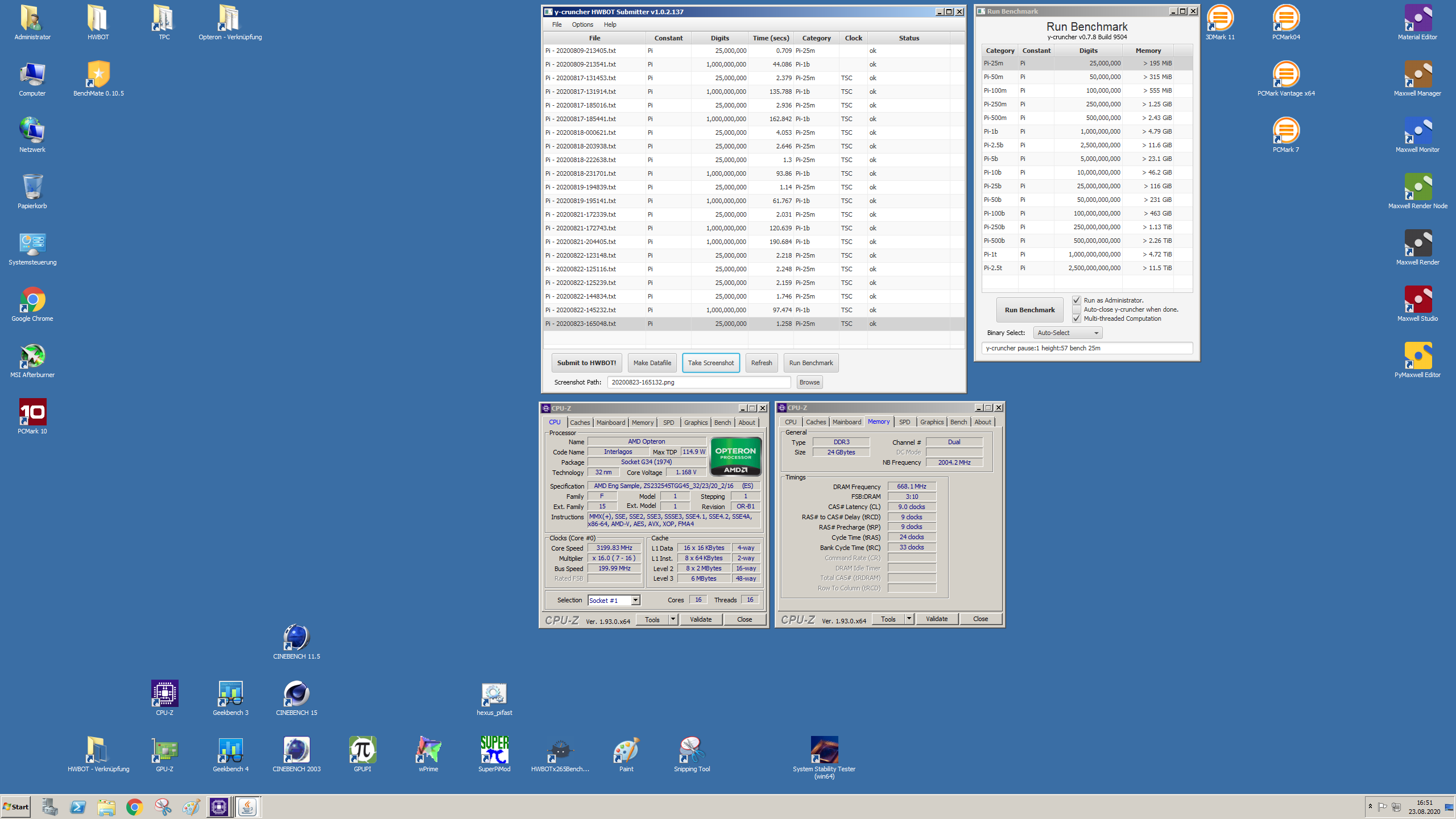
Task: Click Take Screenshot button
Action: (x=711, y=363)
